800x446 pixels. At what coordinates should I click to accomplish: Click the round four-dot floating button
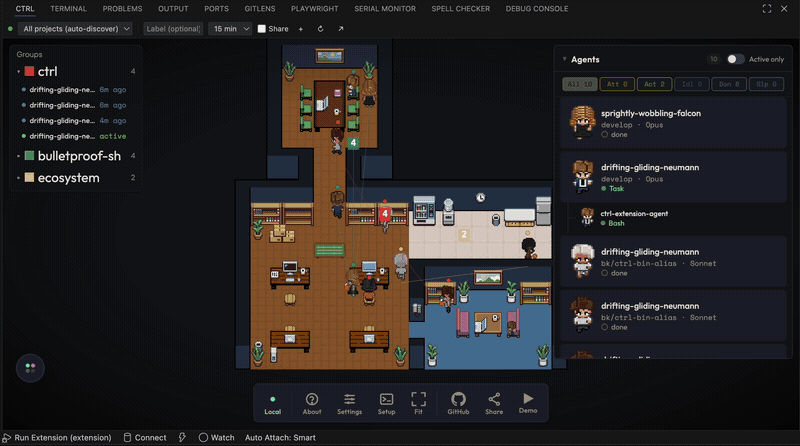click(30, 368)
